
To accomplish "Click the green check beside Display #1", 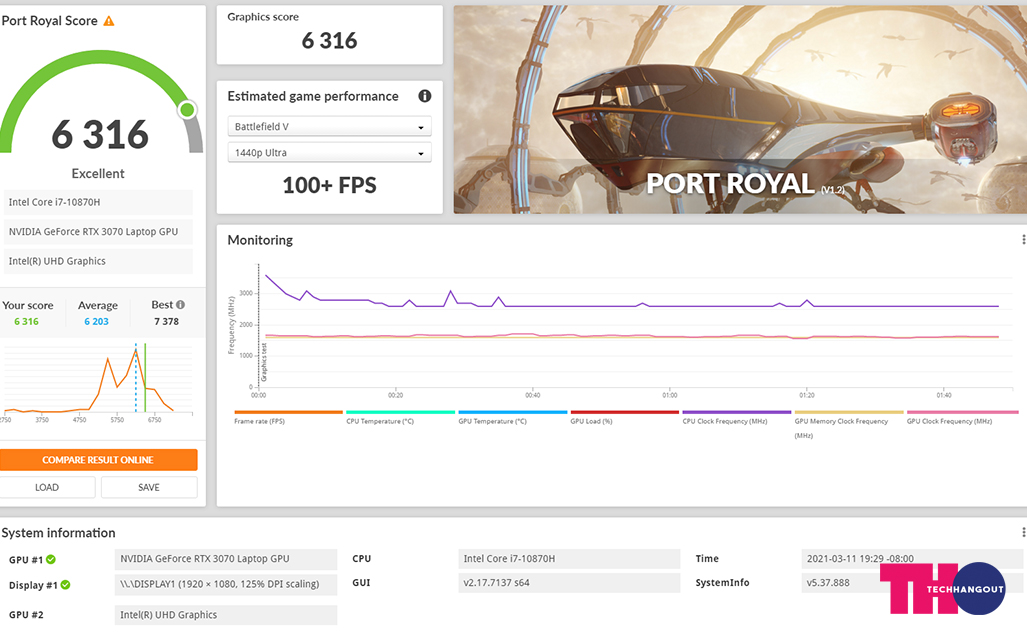I will point(65,585).
